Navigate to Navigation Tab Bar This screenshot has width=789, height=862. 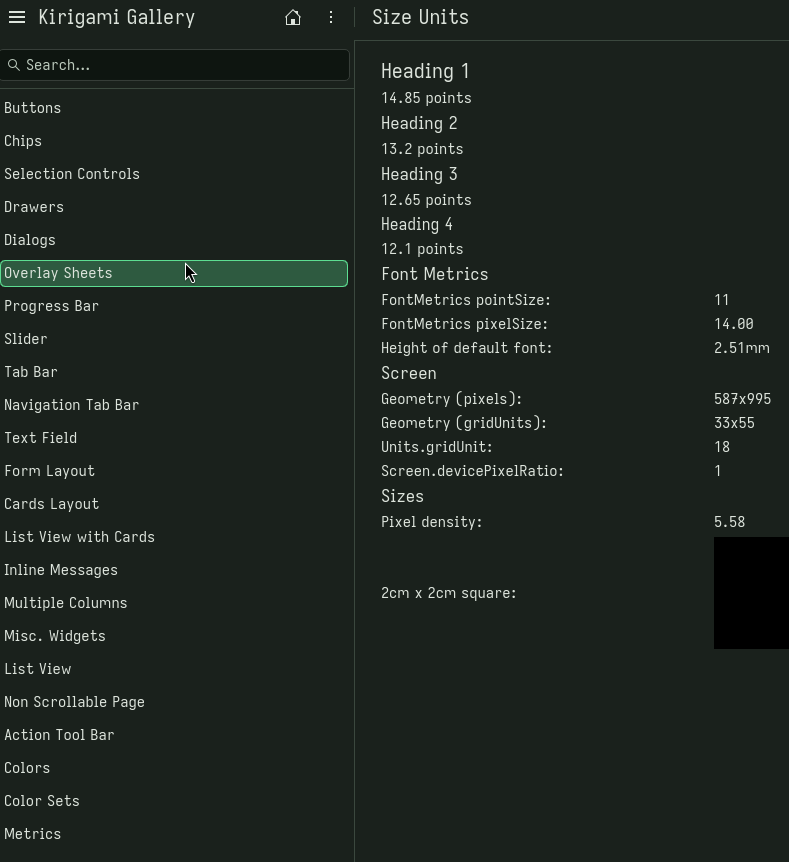click(71, 405)
